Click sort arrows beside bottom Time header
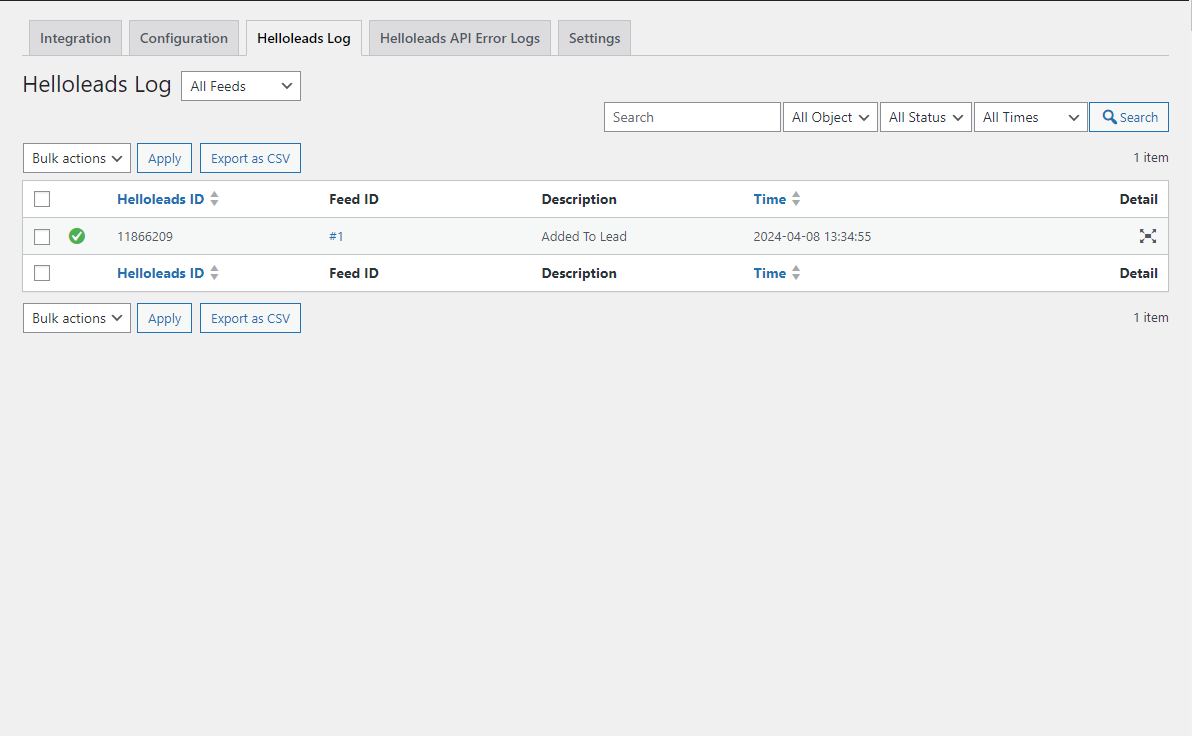1192x736 pixels. click(796, 272)
